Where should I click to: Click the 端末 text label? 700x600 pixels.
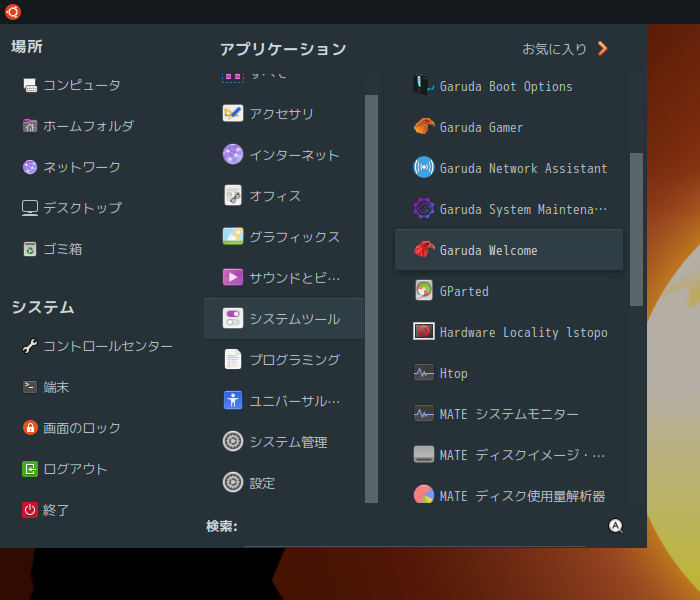click(56, 387)
